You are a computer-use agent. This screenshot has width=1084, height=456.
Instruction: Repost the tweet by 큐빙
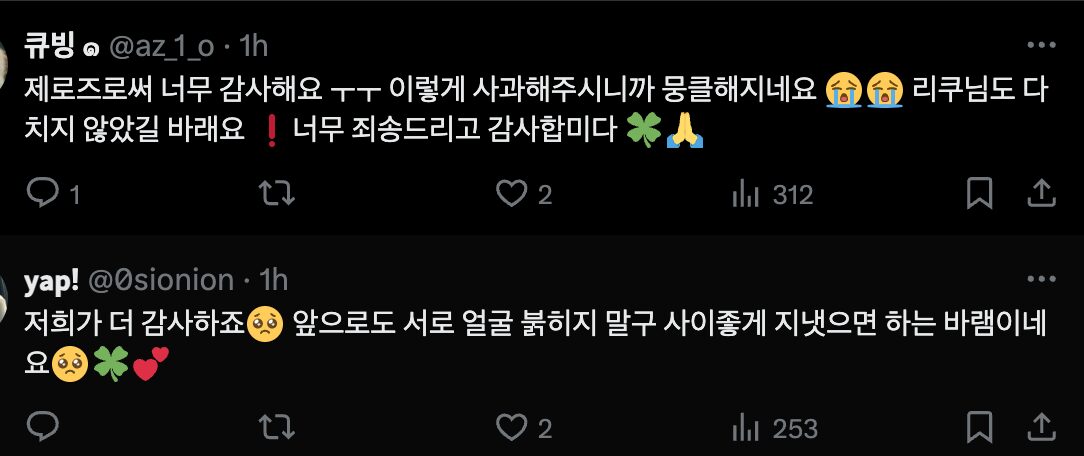click(x=277, y=194)
